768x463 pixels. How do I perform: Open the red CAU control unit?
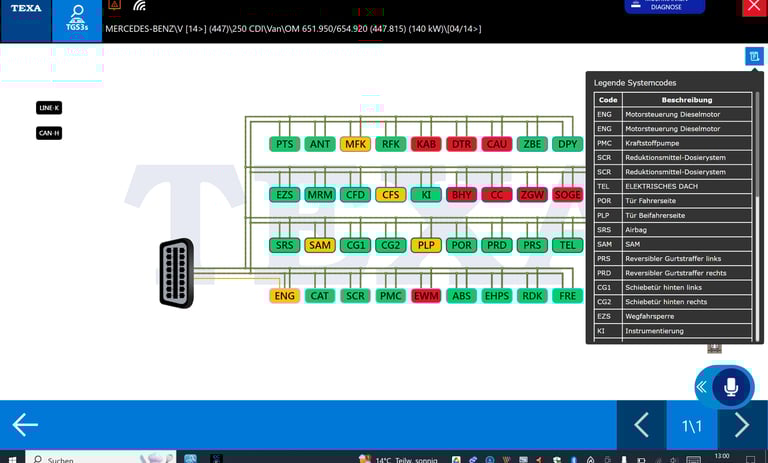[497, 144]
